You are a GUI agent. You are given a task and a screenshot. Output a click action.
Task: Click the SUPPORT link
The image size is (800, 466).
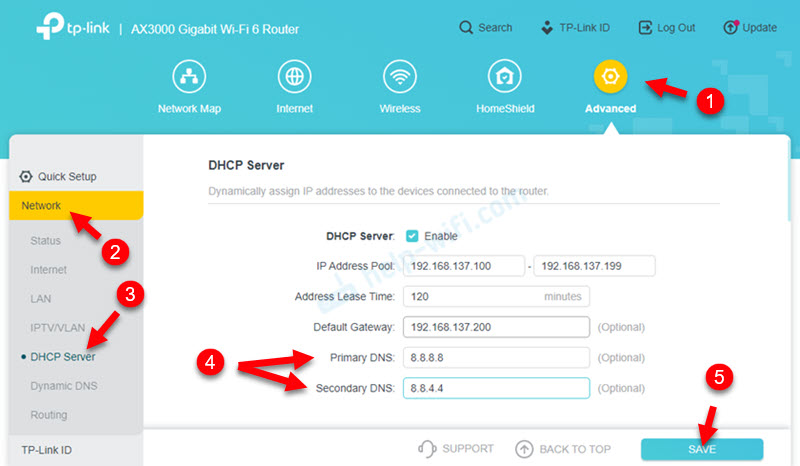tap(456, 449)
